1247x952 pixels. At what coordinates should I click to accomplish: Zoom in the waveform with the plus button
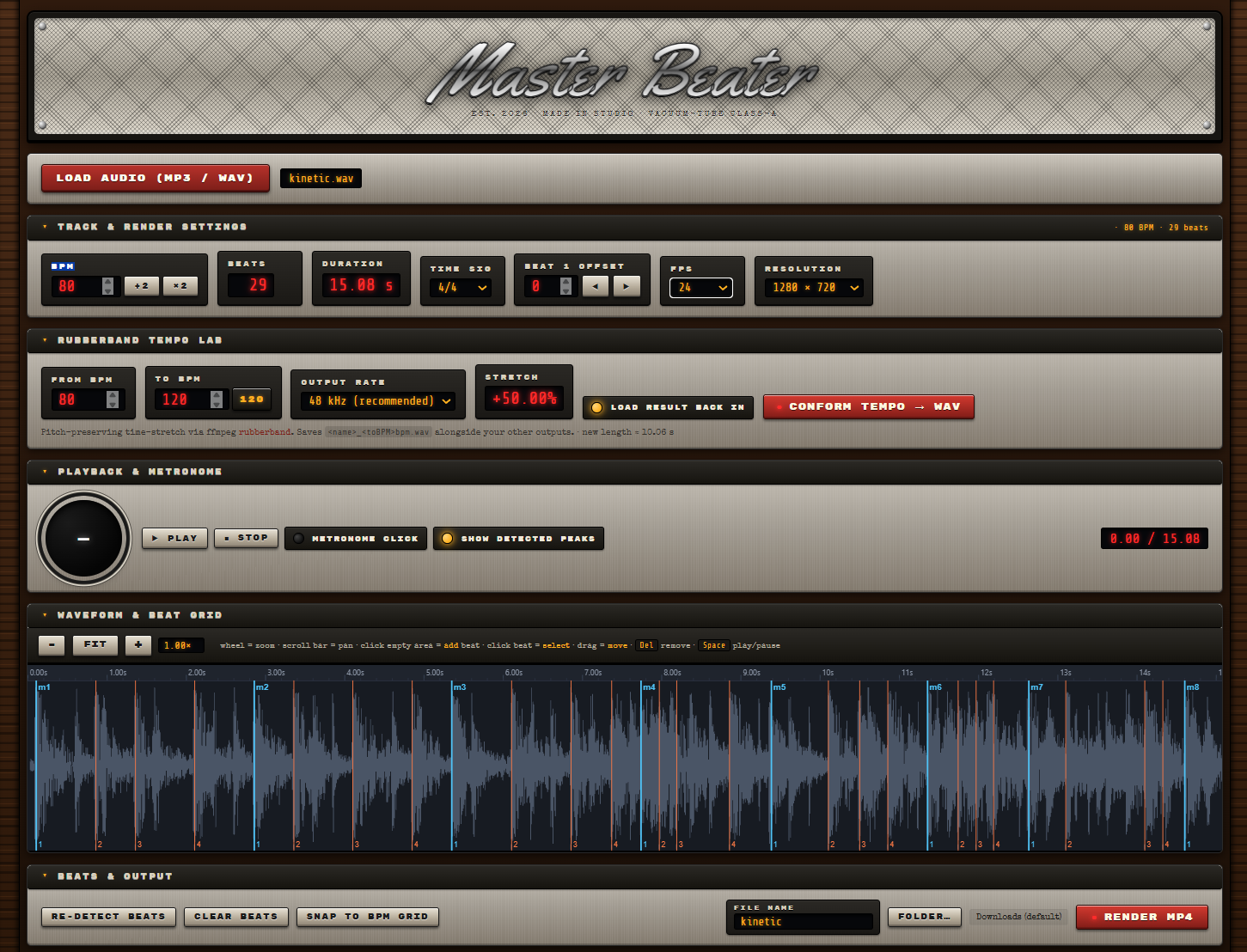pos(138,644)
